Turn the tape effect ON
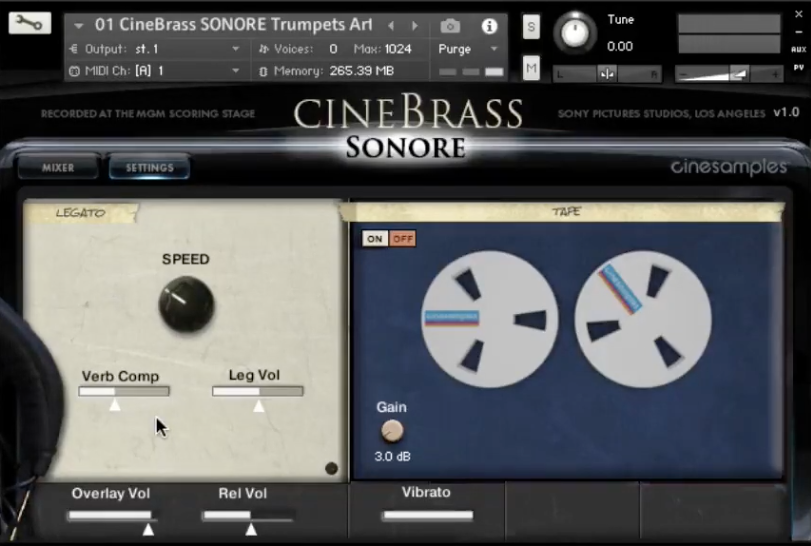 (x=374, y=239)
